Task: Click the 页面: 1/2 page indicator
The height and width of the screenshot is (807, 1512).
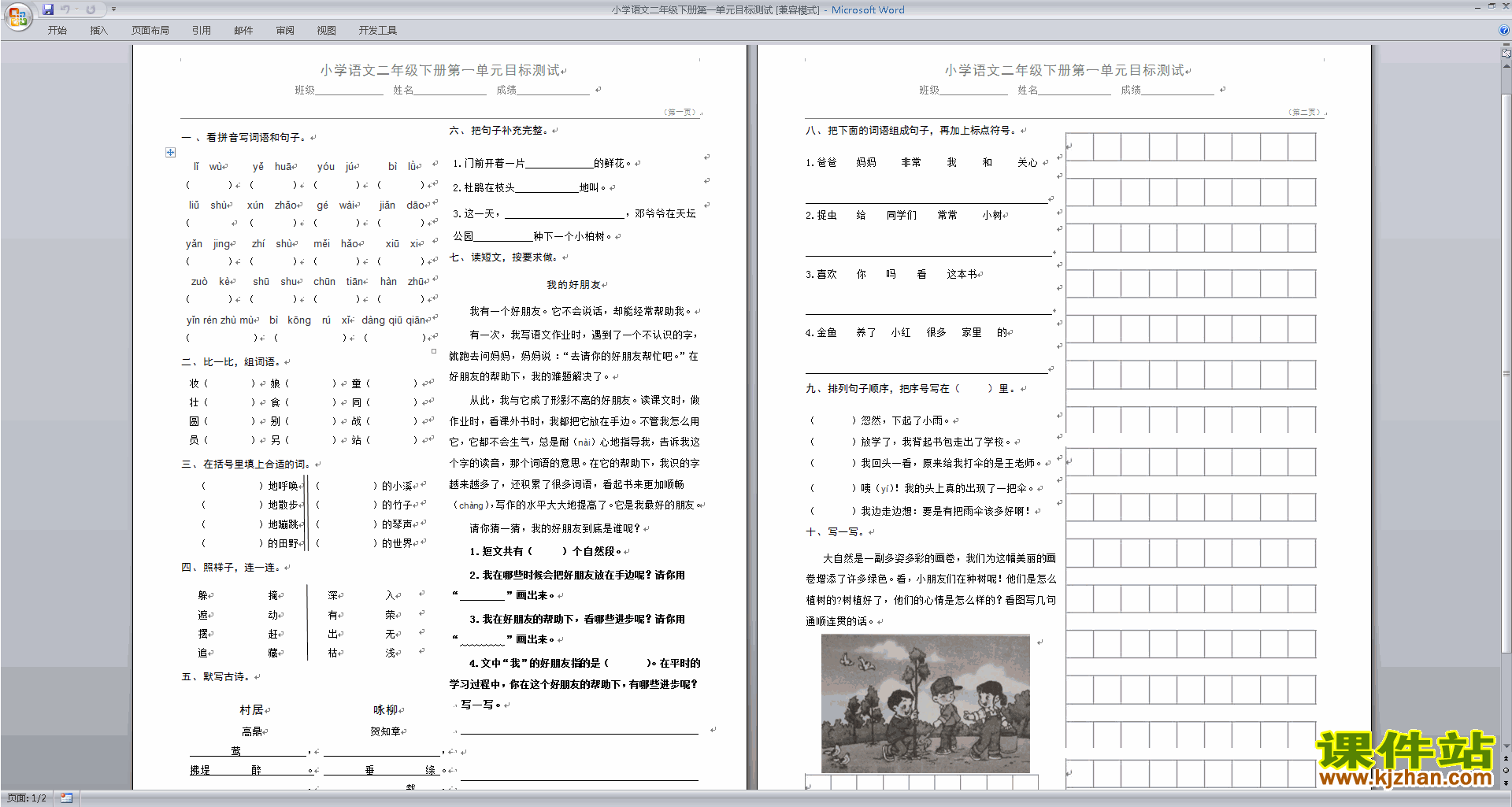Action: pos(27,798)
